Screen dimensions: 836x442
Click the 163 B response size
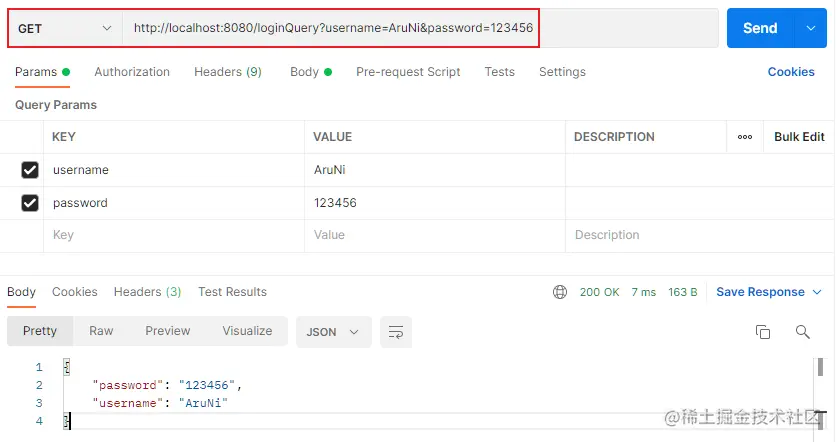pyautogui.click(x=682, y=292)
